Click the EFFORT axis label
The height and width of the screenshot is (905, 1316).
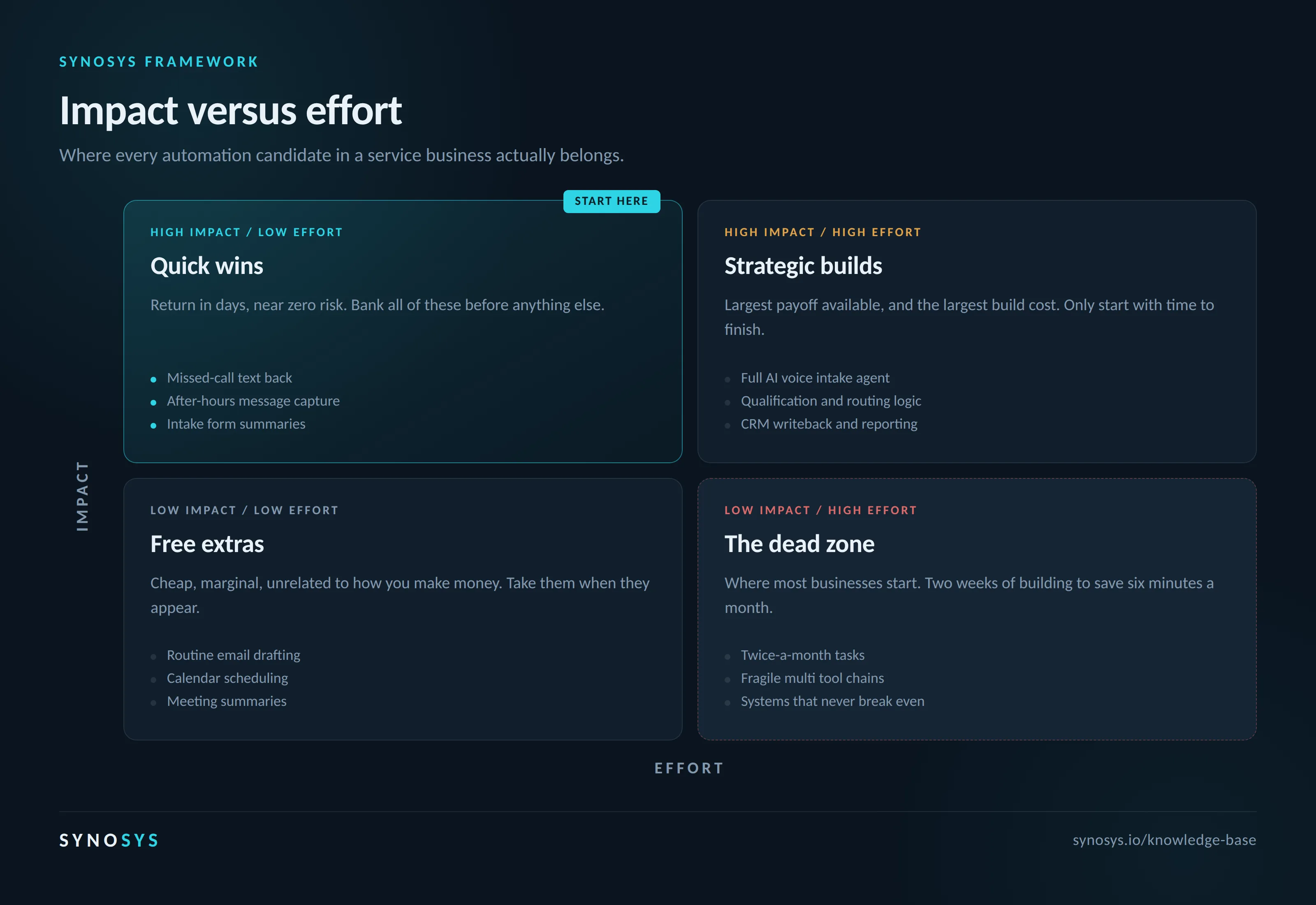click(689, 768)
